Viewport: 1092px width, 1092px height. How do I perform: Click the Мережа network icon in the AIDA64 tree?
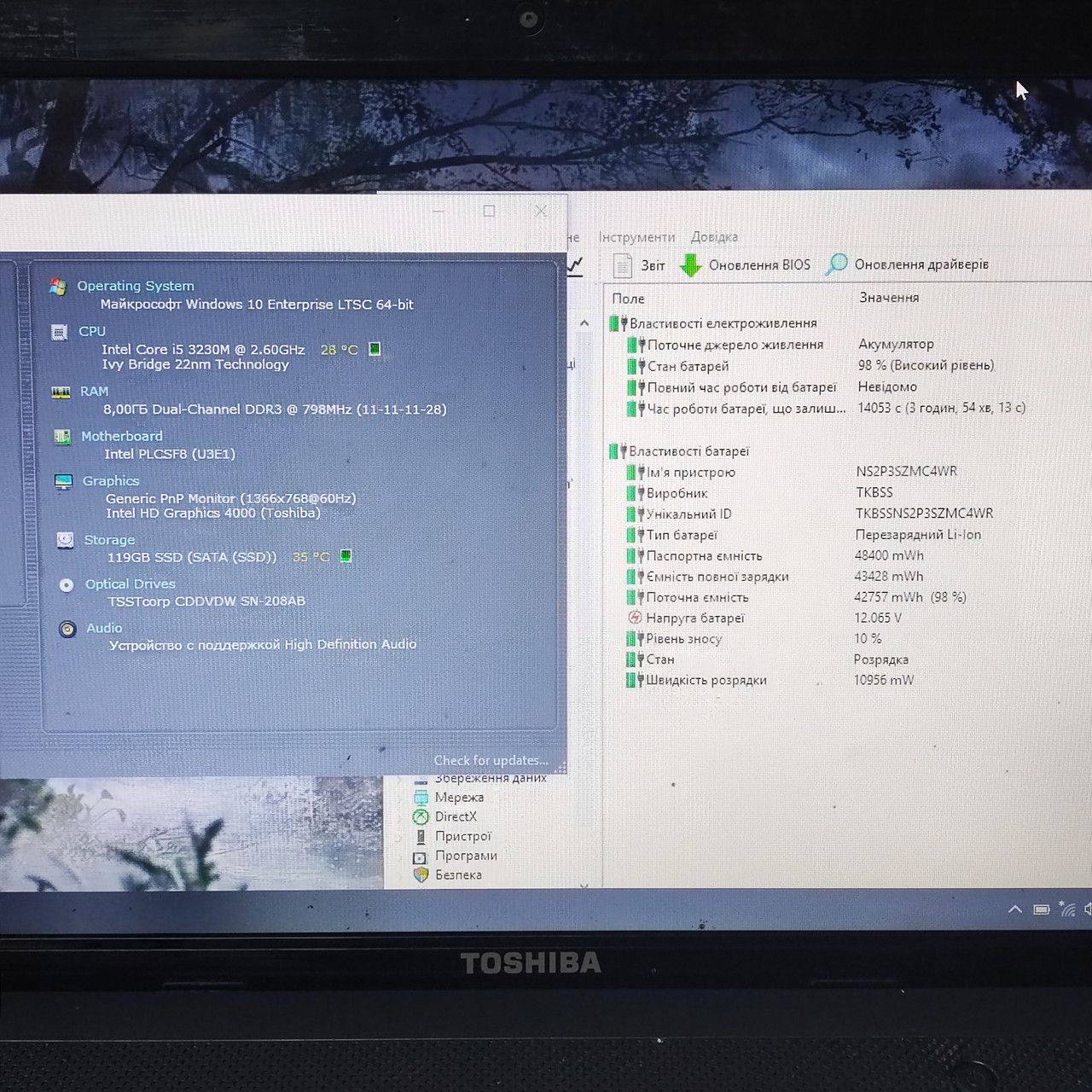click(421, 798)
